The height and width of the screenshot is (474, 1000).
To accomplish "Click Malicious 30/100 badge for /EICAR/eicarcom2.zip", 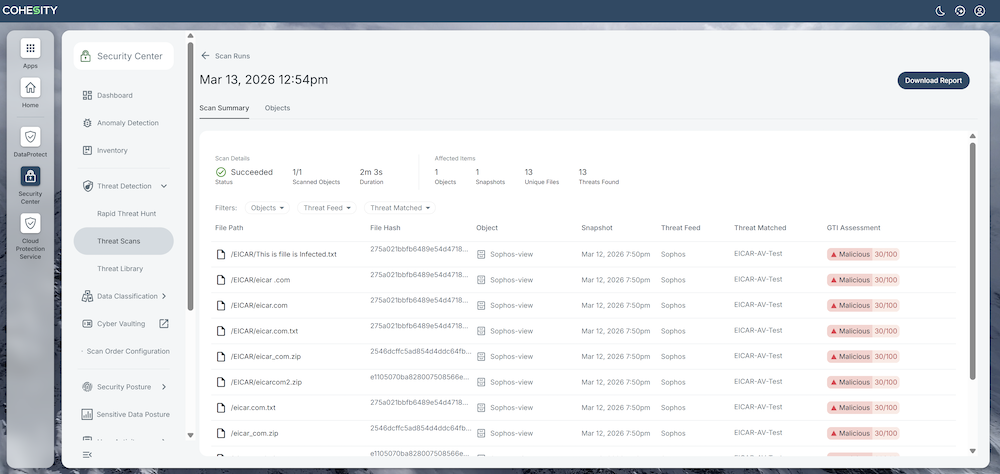I will [863, 382].
